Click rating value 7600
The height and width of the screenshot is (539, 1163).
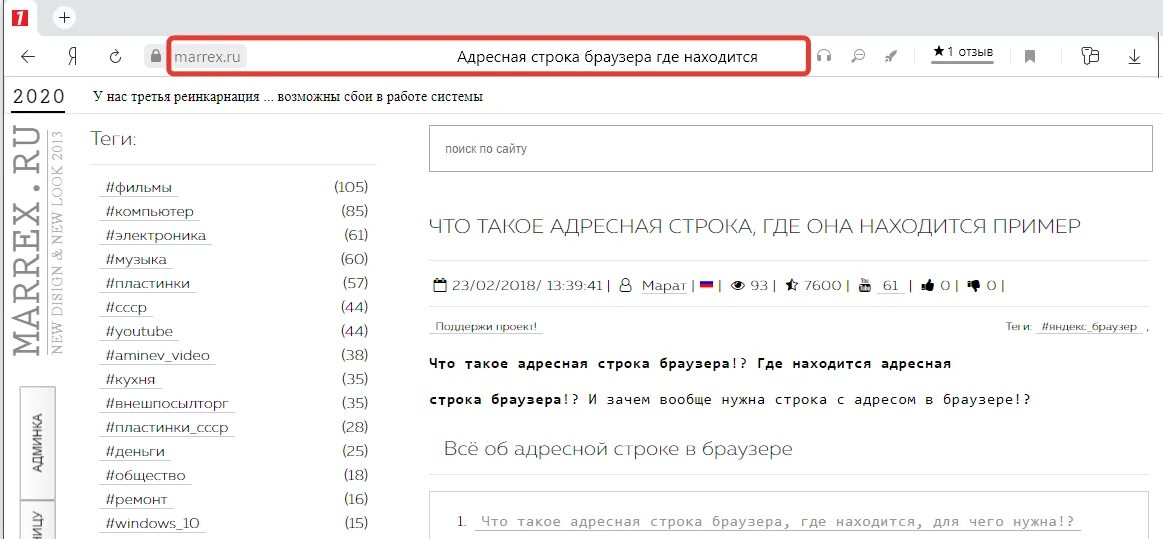pyautogui.click(x=822, y=285)
